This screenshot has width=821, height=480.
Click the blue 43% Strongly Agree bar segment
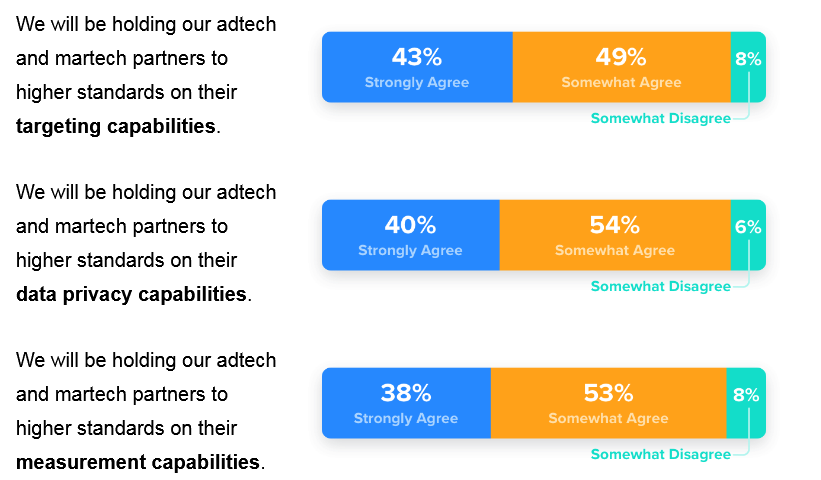417,67
